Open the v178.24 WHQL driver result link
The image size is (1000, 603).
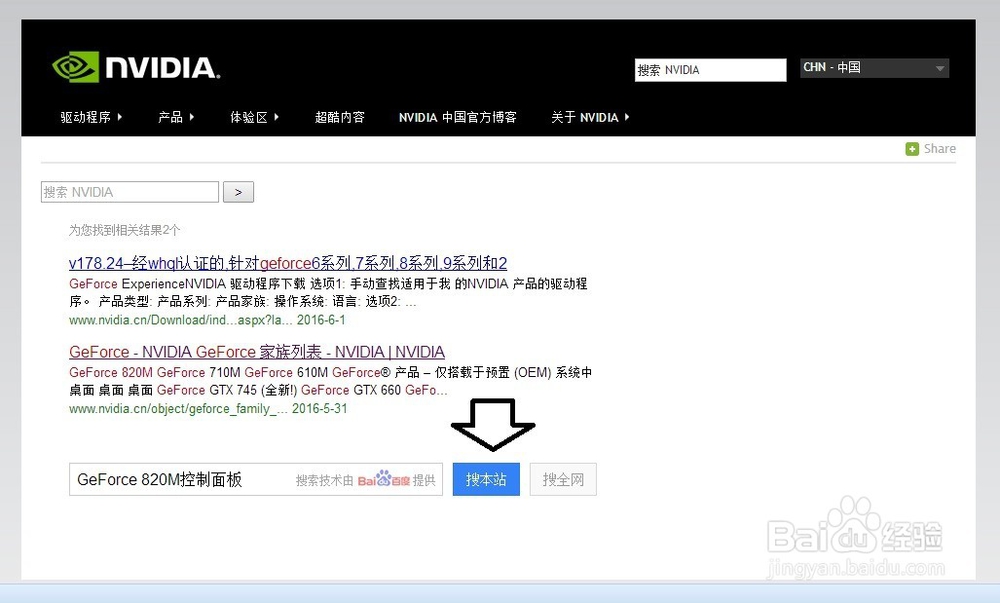[x=288, y=263]
